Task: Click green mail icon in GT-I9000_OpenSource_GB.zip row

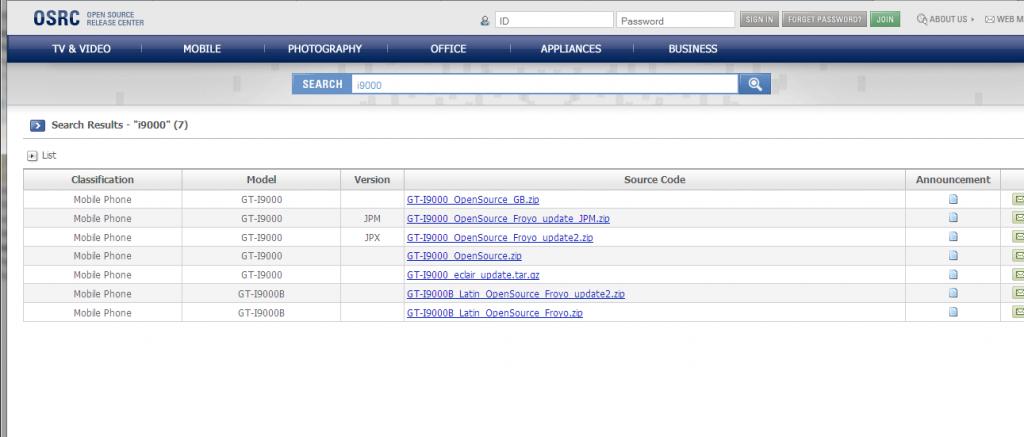Action: 1017,199
